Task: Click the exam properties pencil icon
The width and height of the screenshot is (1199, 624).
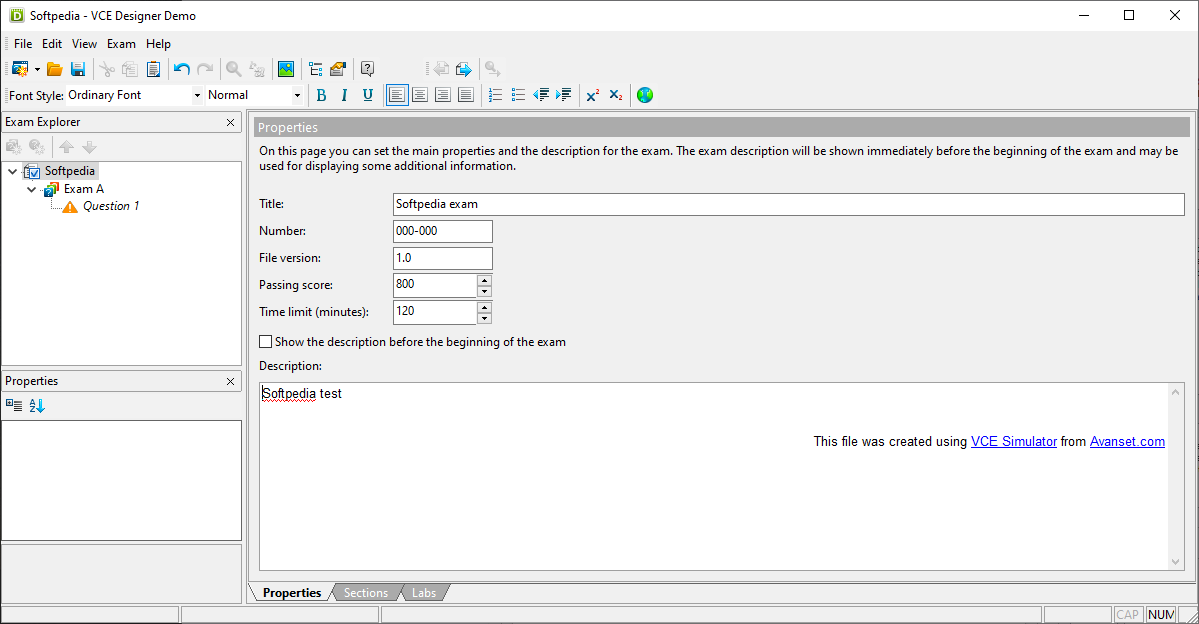Action: tap(338, 70)
